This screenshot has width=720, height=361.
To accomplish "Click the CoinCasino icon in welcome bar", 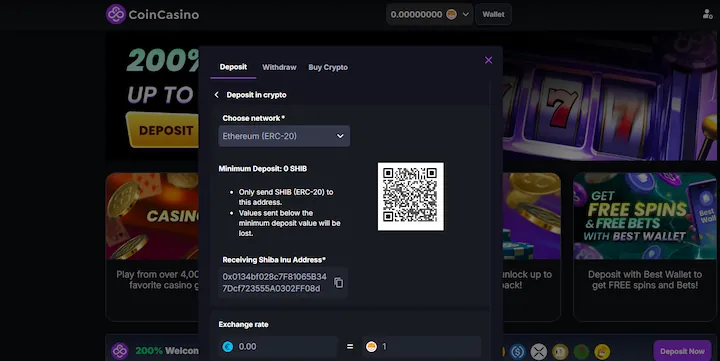I will click(120, 351).
